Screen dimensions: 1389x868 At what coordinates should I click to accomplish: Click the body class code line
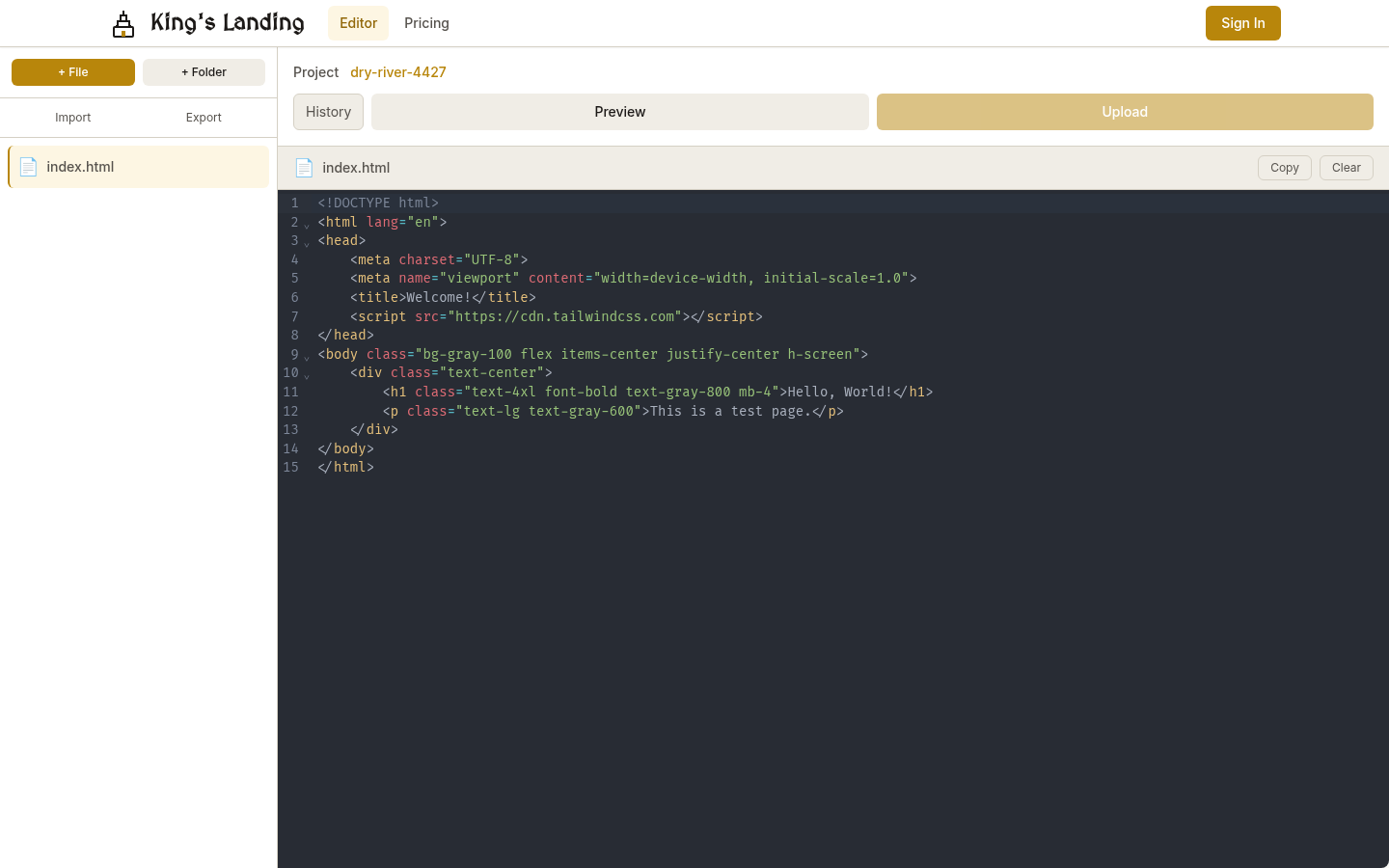coord(593,354)
